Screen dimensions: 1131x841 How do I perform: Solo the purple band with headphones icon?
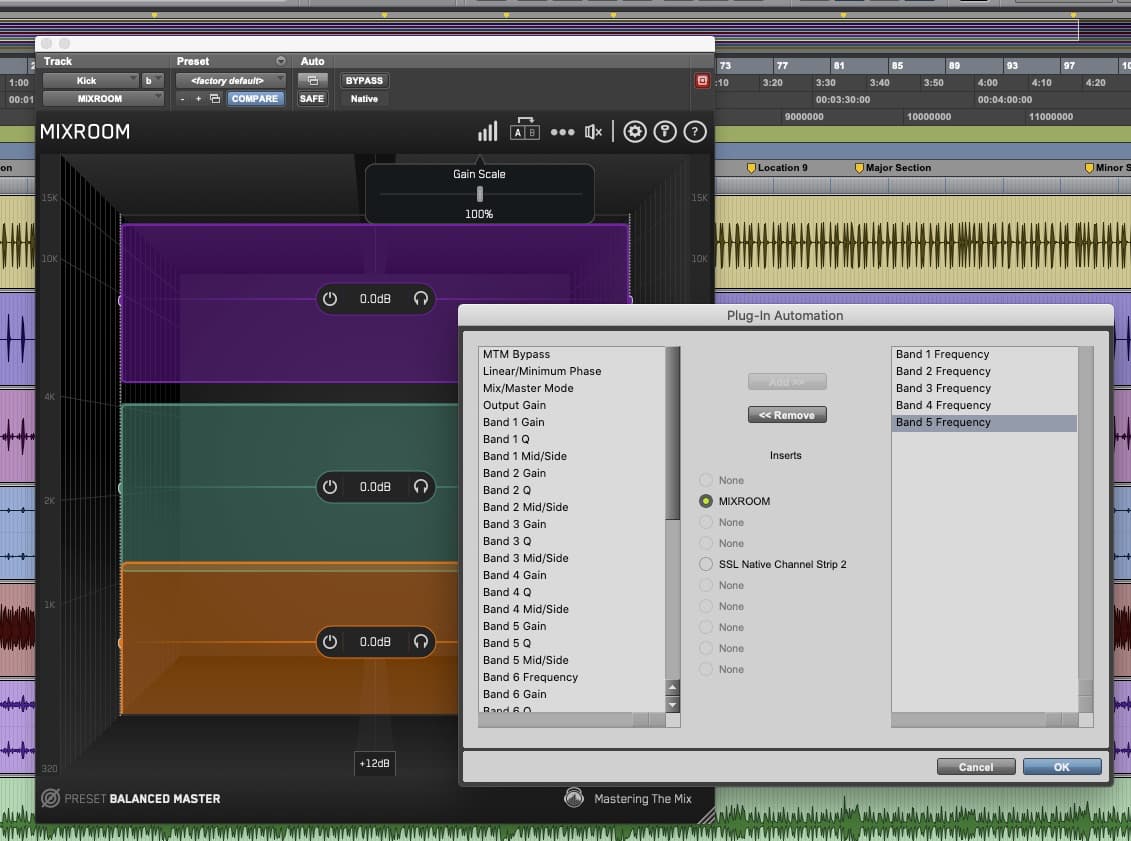(421, 299)
